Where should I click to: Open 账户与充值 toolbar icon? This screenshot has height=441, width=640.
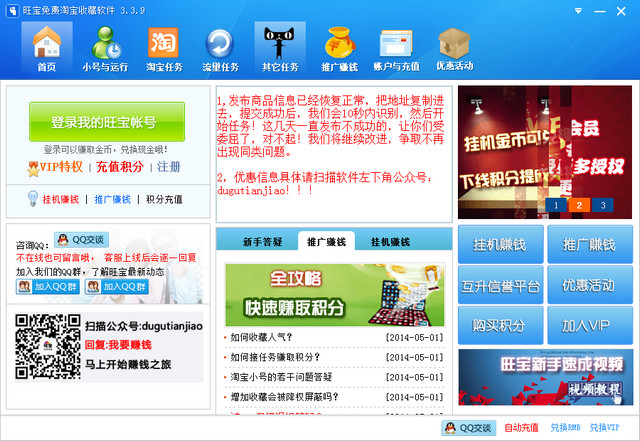(x=396, y=48)
